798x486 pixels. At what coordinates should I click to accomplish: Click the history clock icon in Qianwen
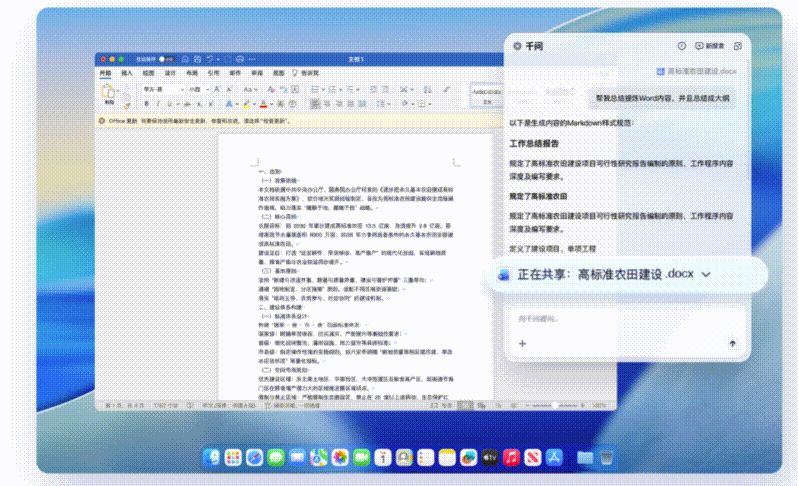682,46
